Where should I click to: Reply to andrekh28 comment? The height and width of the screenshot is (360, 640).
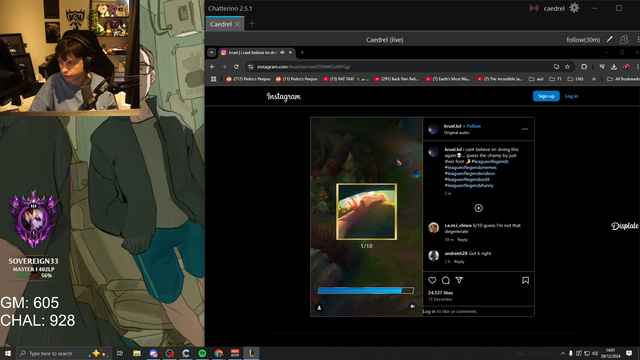459,262
